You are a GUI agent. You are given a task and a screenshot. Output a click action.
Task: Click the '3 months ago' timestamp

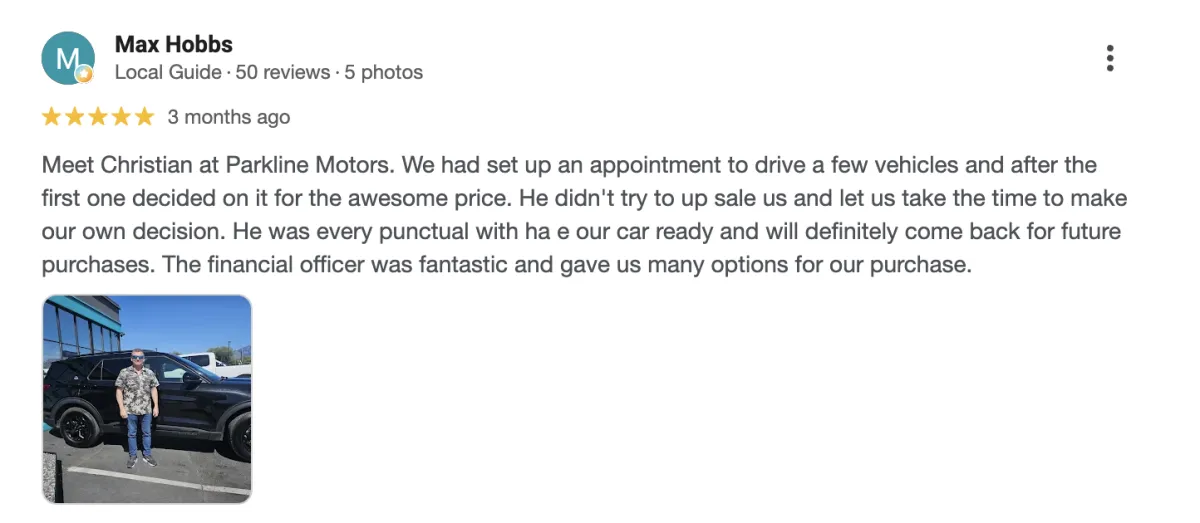[229, 117]
